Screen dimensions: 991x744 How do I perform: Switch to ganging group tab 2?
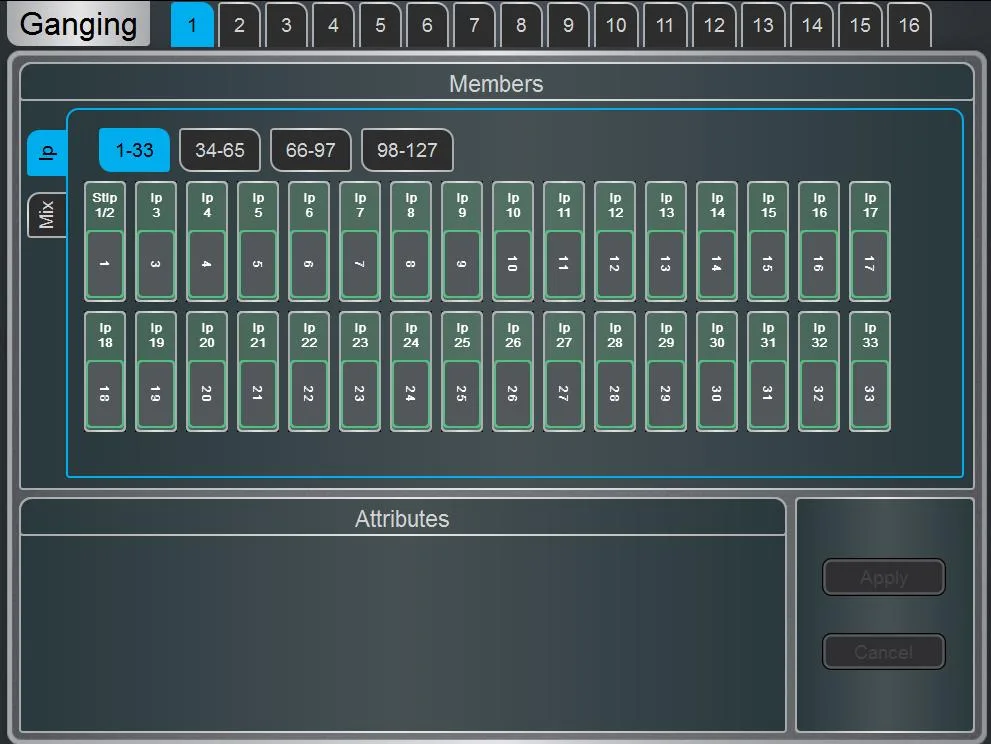239,25
